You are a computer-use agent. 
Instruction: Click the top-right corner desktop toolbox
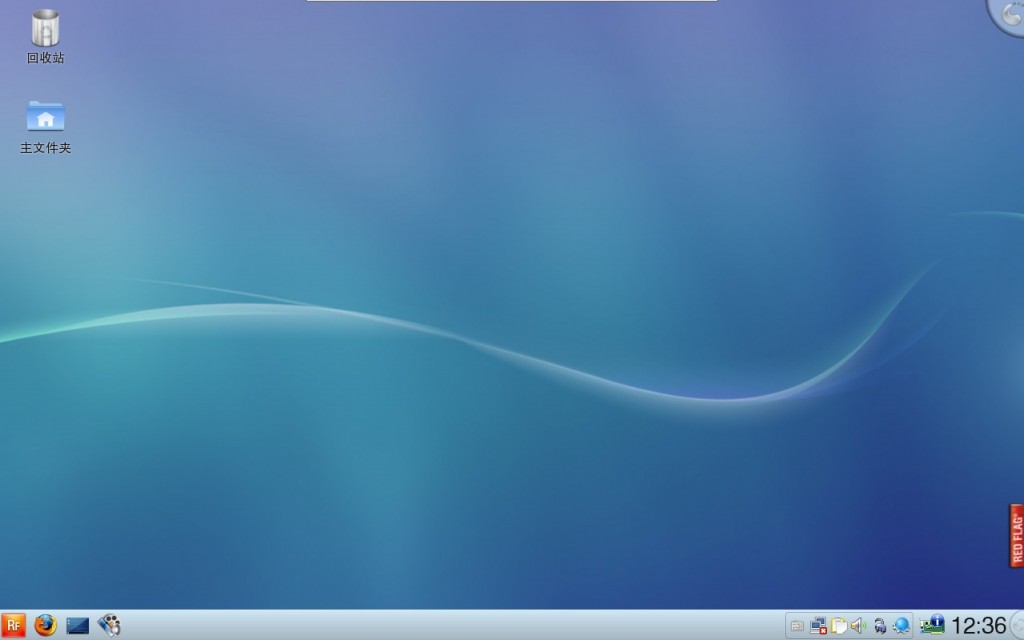click(1008, 14)
